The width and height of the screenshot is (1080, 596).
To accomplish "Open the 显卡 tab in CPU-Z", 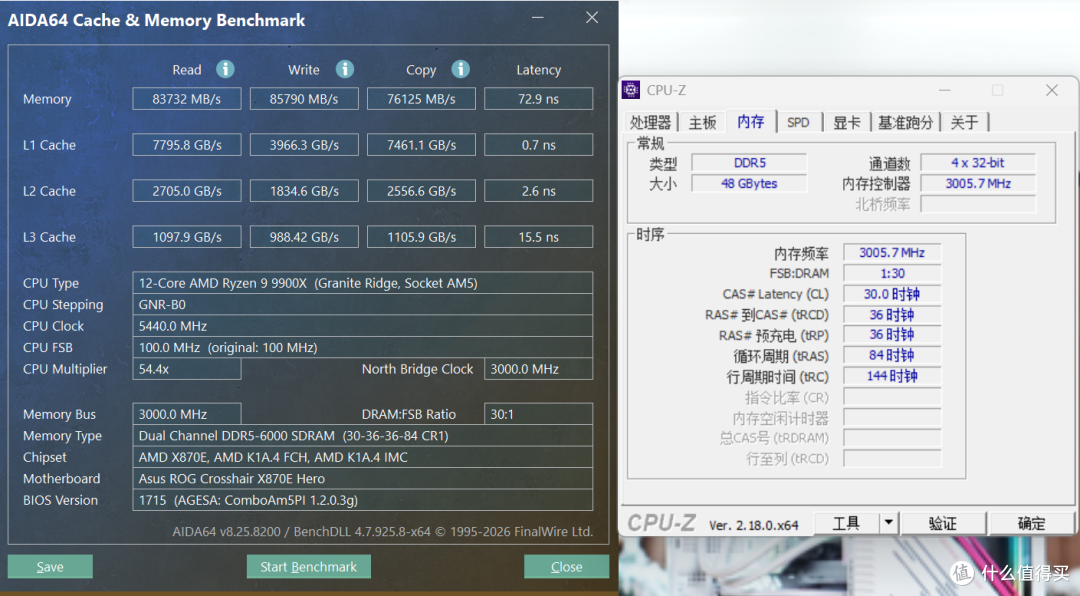I will [x=847, y=122].
